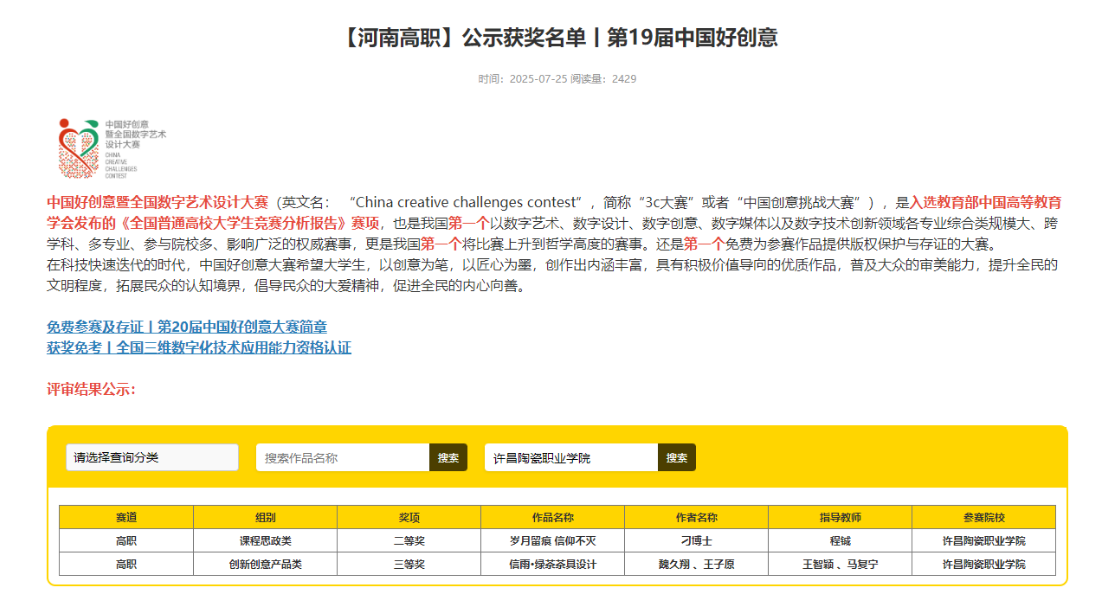The image size is (1118, 614).
Task: Click the 作品名称 column header
Action: click(x=552, y=517)
